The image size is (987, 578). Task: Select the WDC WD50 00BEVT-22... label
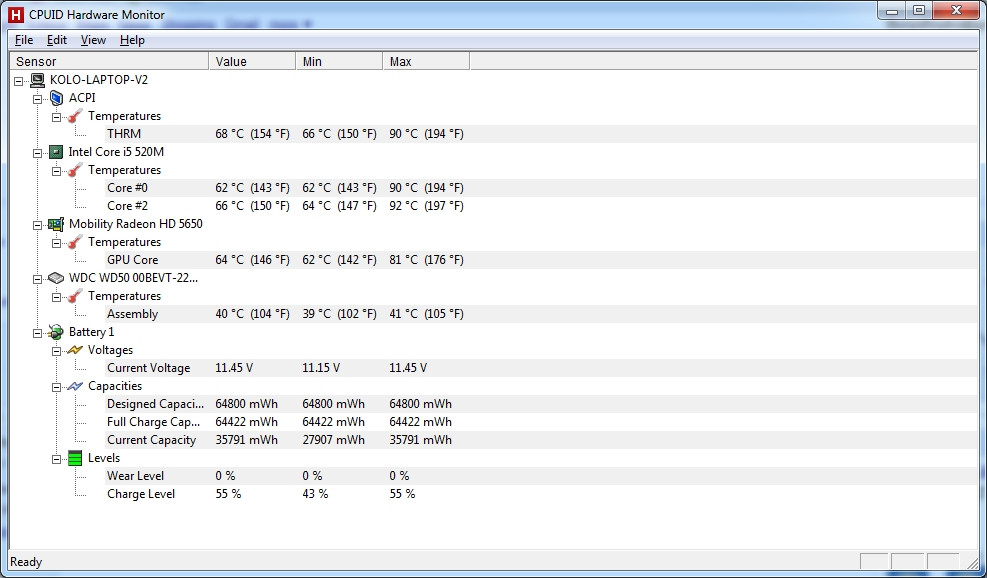click(133, 278)
